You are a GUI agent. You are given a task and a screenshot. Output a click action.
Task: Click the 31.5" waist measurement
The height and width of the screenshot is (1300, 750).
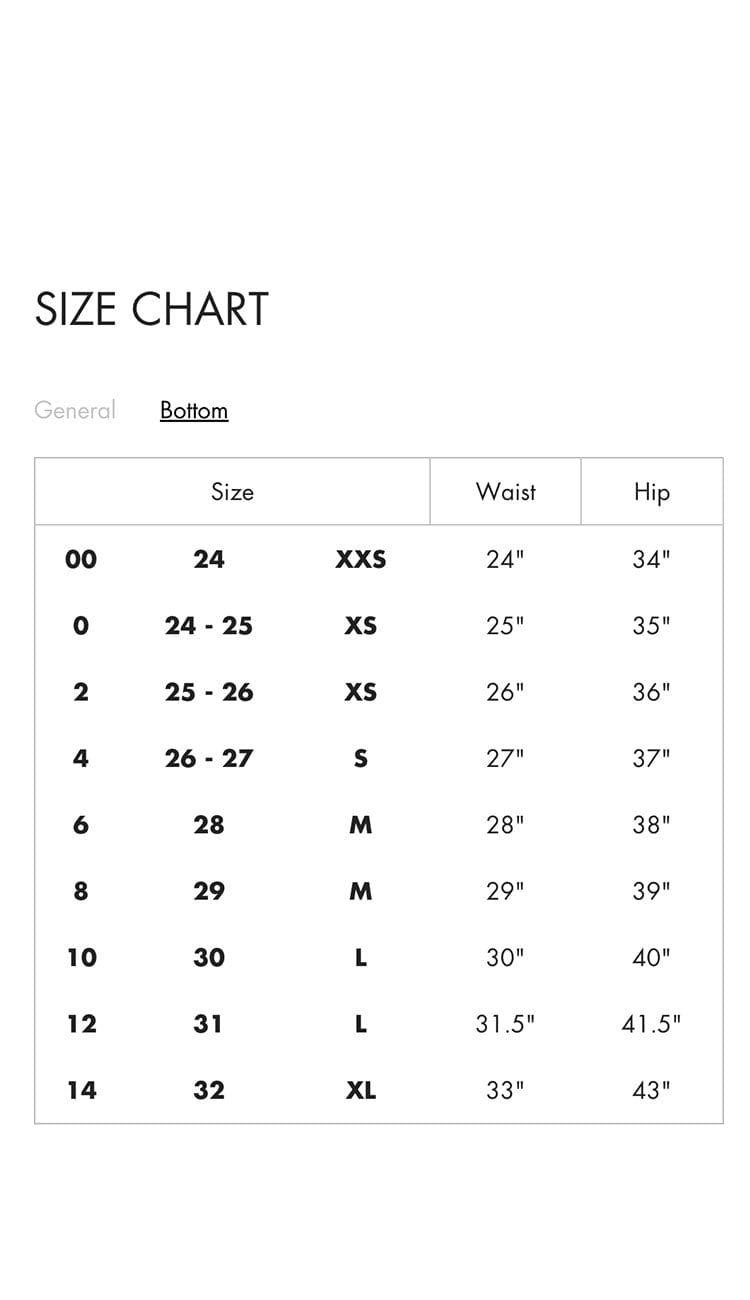click(x=504, y=1023)
